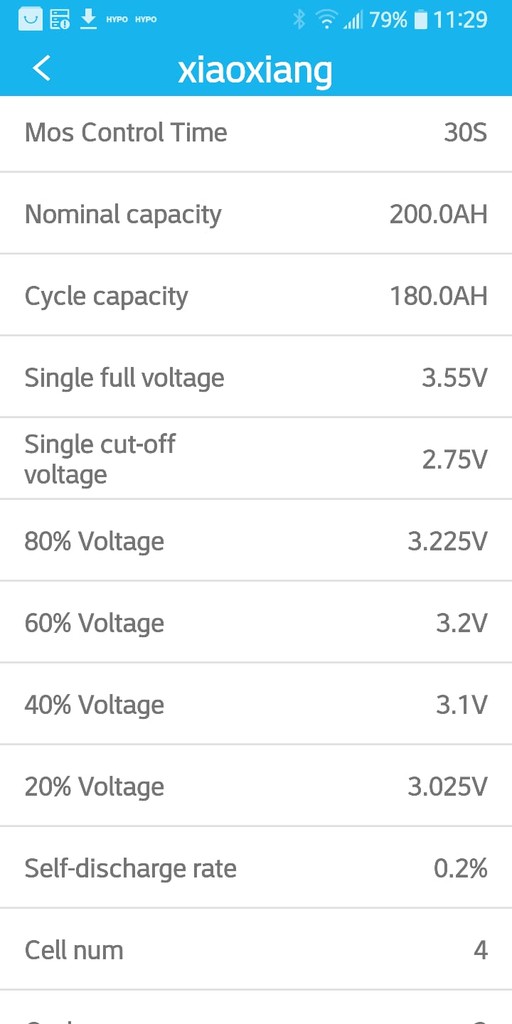This screenshot has width=512, height=1024.
Task: Select the Cycle capacity row
Action: click(256, 296)
